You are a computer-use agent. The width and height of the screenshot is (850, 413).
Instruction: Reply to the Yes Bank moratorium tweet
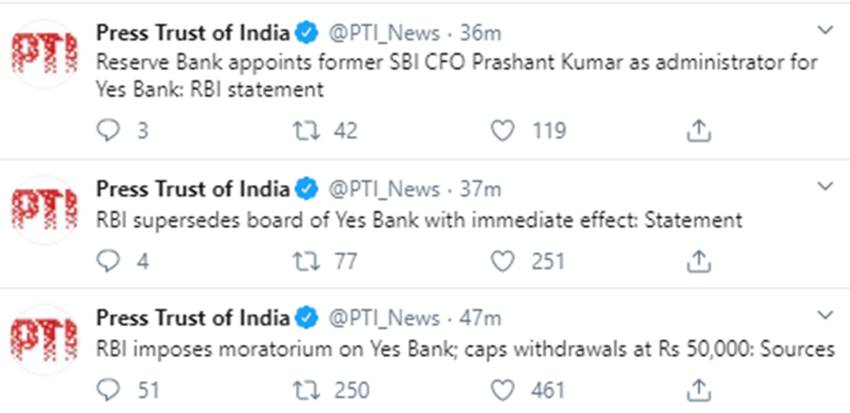(x=110, y=390)
